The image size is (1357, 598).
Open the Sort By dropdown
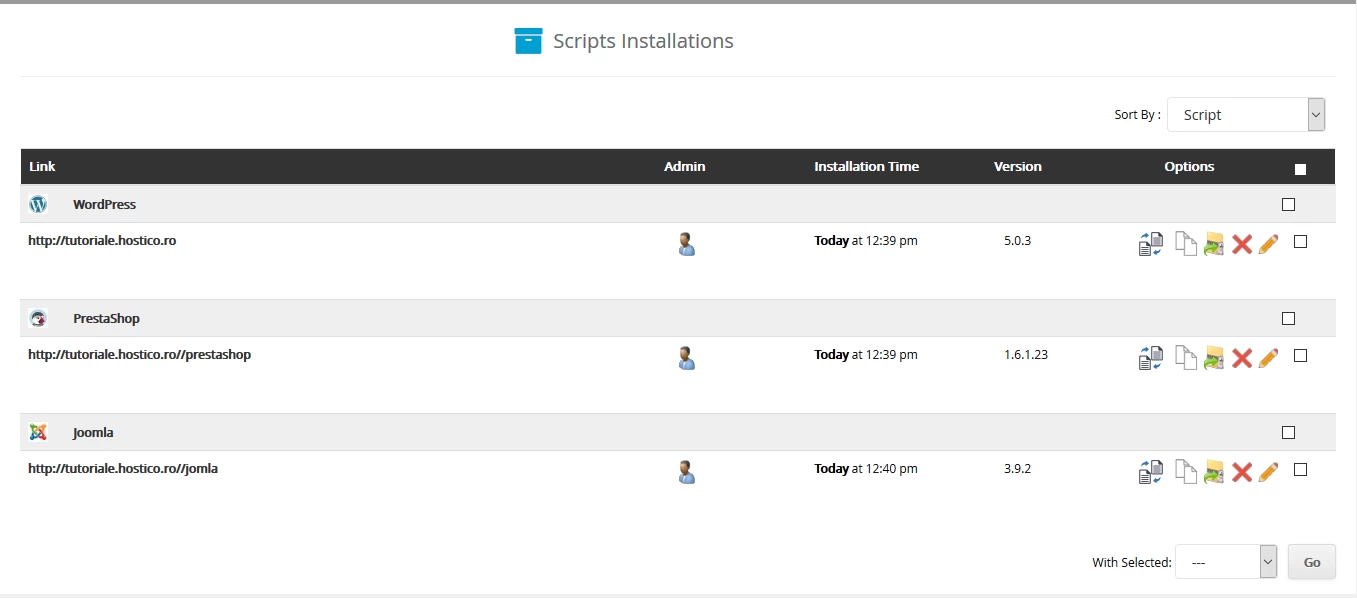pyautogui.click(x=1245, y=115)
